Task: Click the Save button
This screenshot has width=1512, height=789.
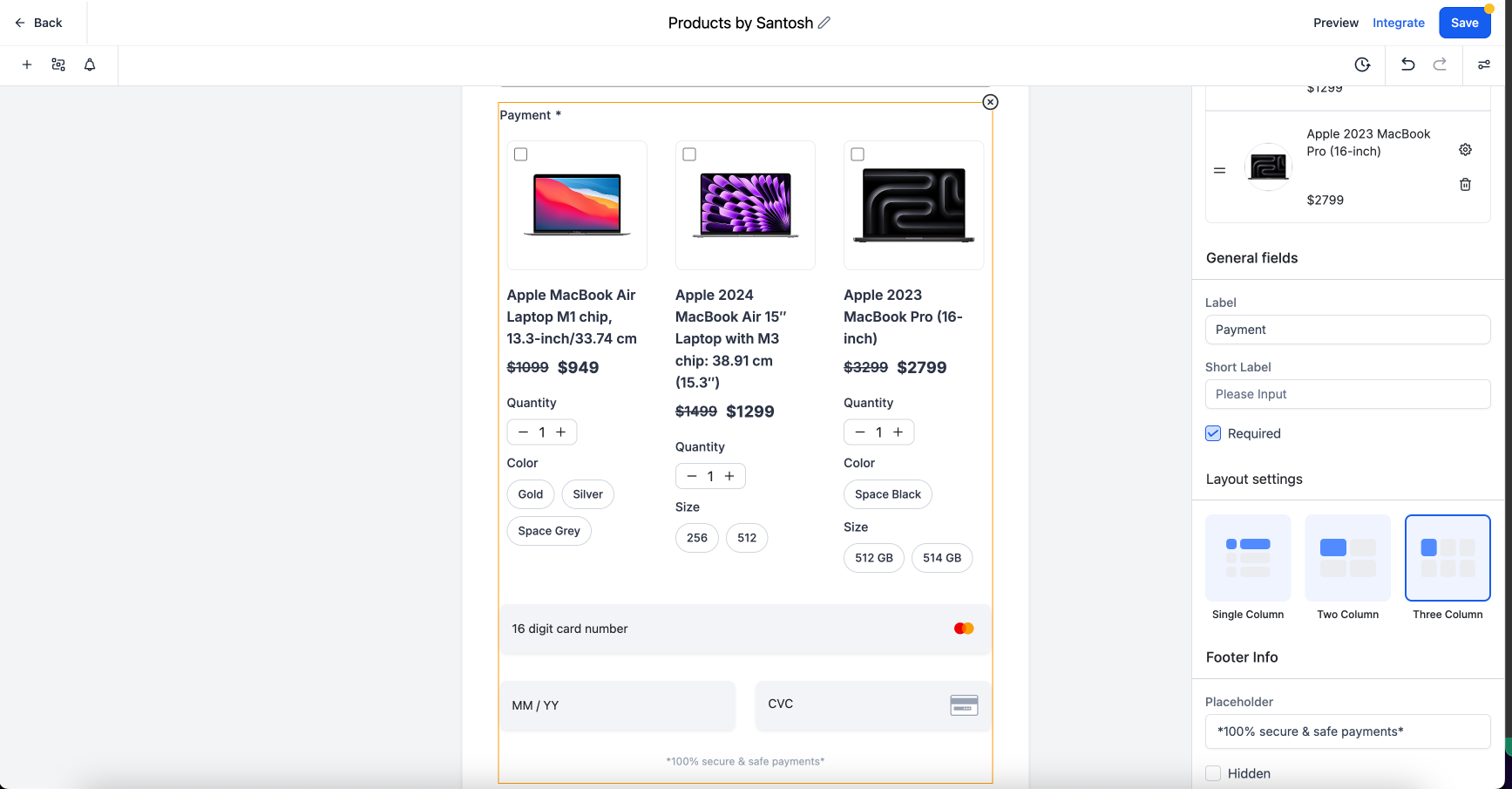Action: 1465,23
